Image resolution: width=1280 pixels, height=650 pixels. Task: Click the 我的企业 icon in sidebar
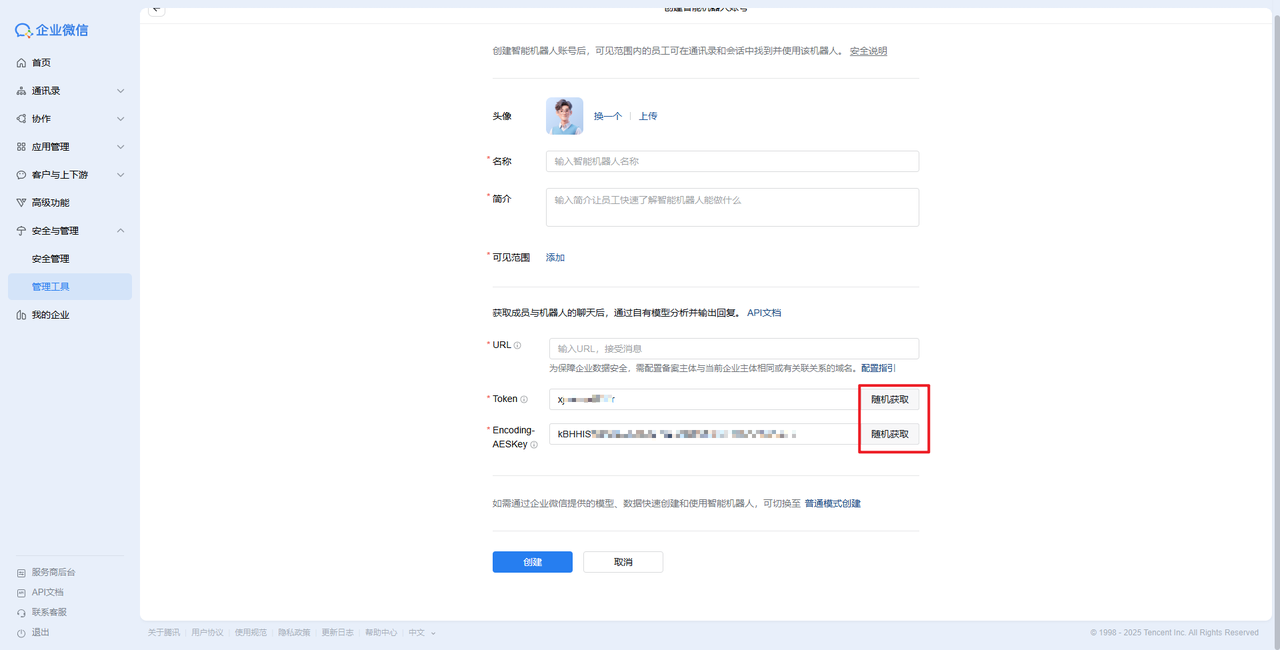coord(22,315)
